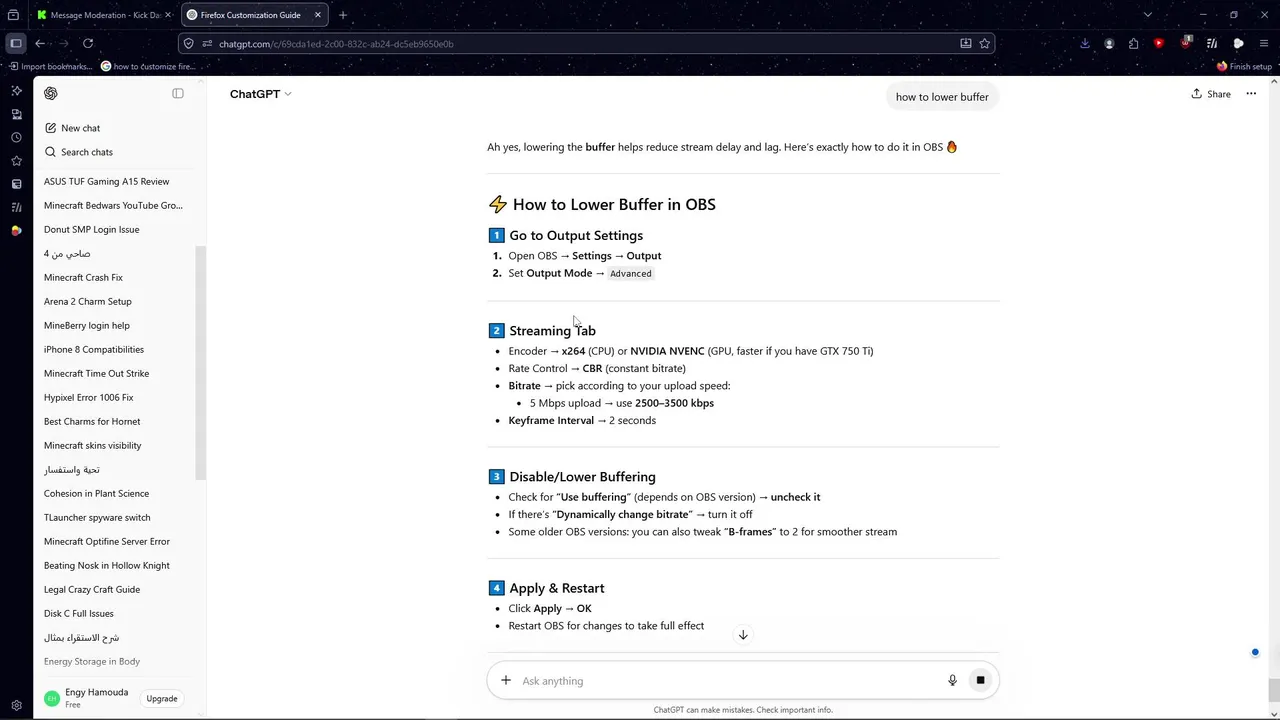The height and width of the screenshot is (720, 1280).
Task: Click the Upgrade plan button
Action: [162, 698]
